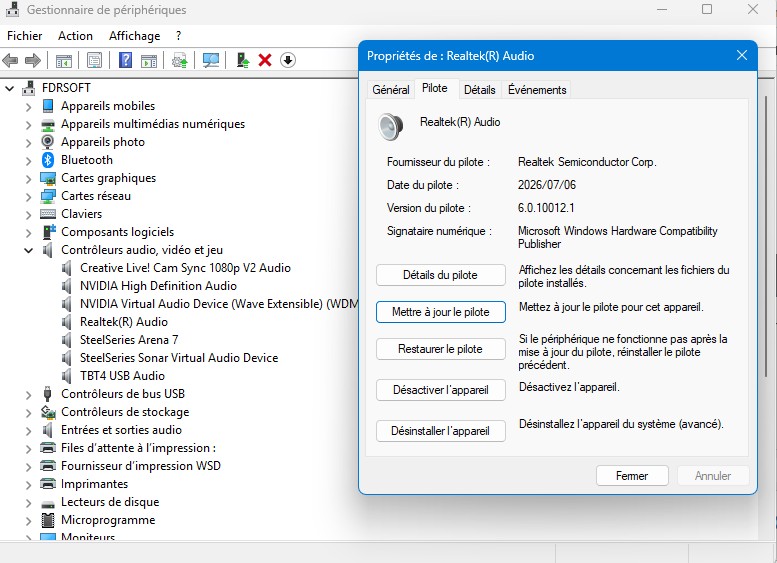This screenshot has height=563, width=777.
Task: Expand the Appareils mobiles chevron
Action: coord(29,107)
